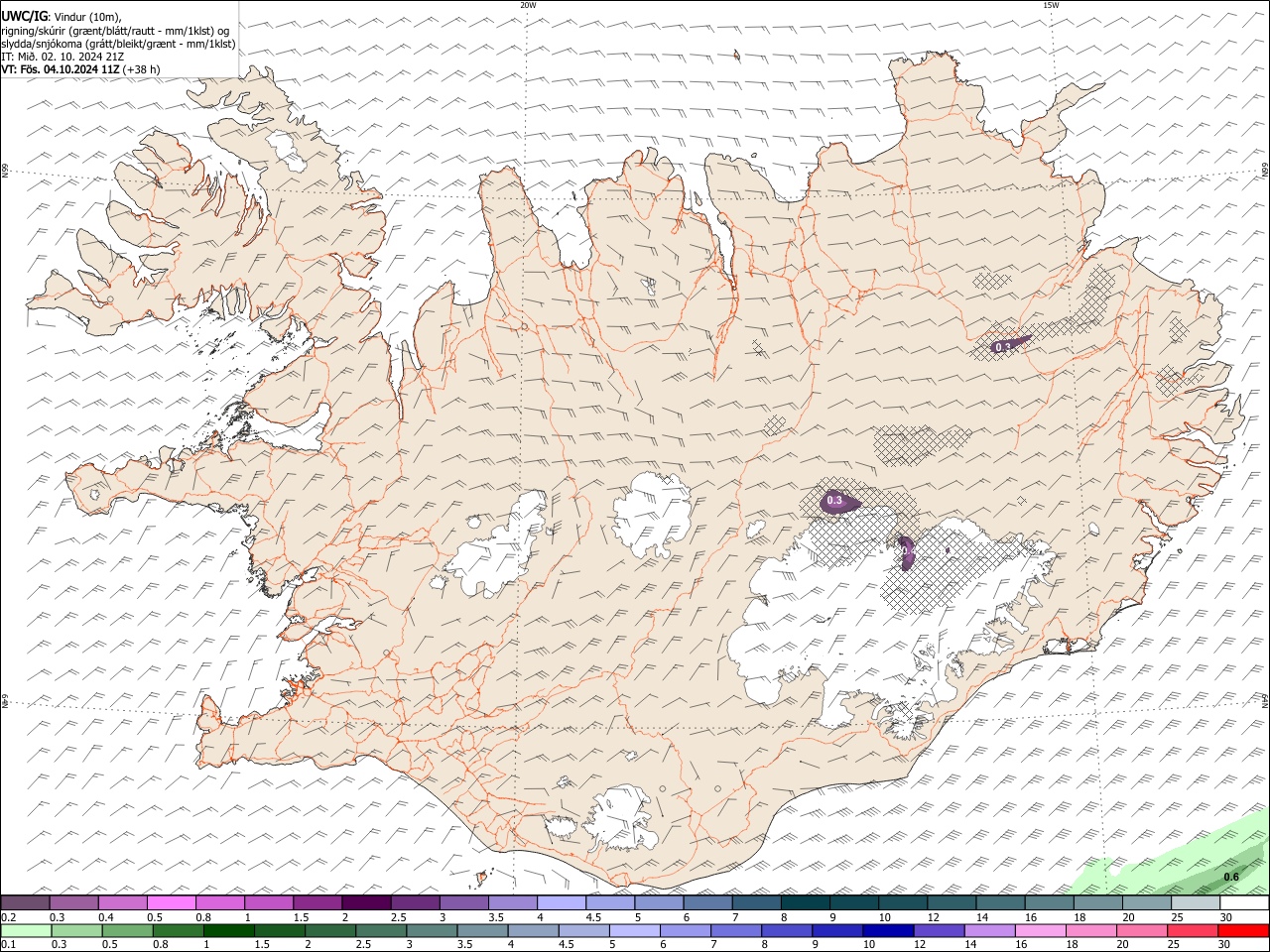This screenshot has height=952, width=1270.
Task: Click the 10 deep blue swatch in lower legend row
Action: click(887, 930)
